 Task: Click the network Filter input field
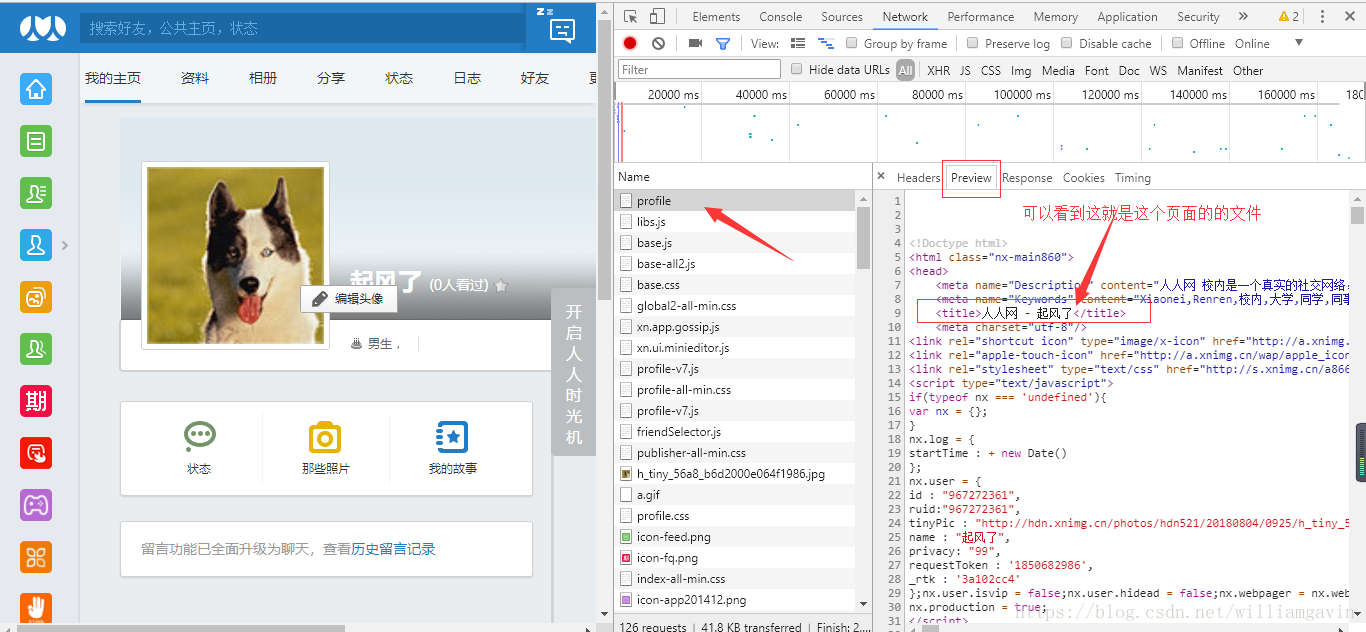(x=699, y=69)
